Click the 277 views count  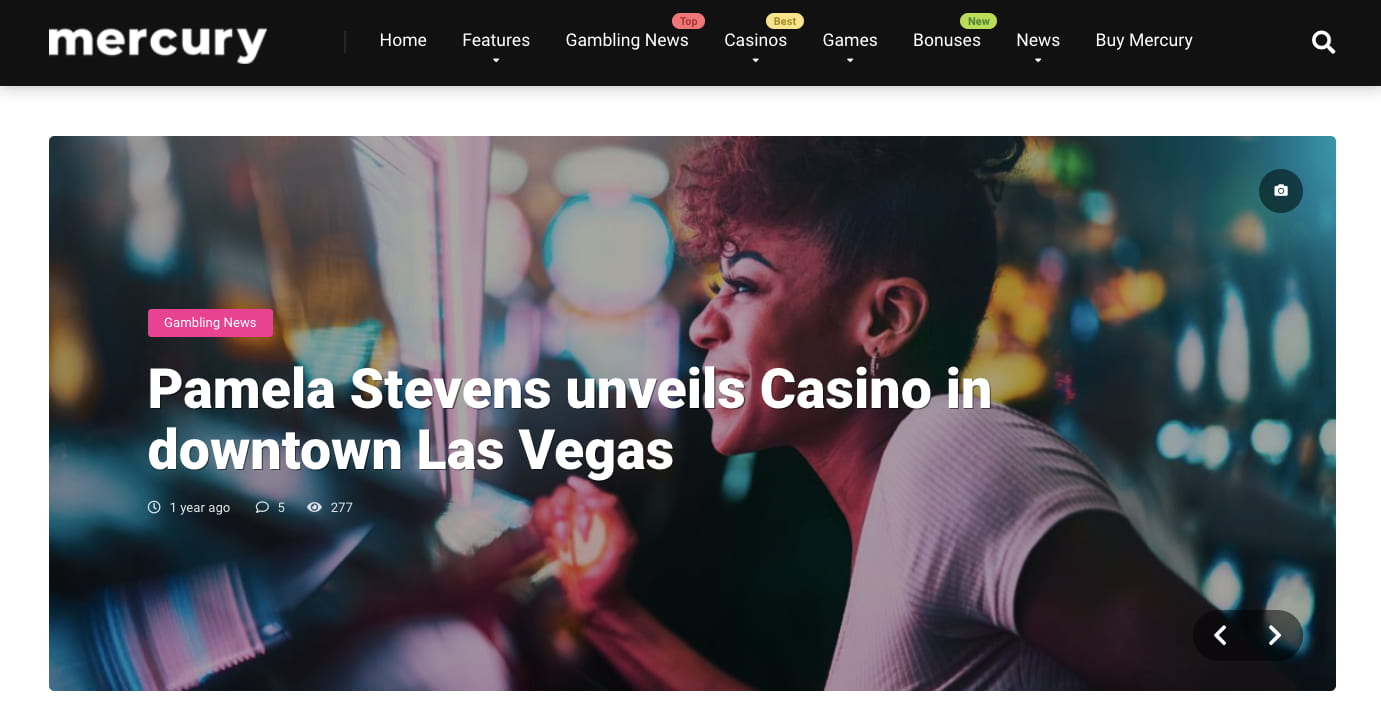click(341, 507)
